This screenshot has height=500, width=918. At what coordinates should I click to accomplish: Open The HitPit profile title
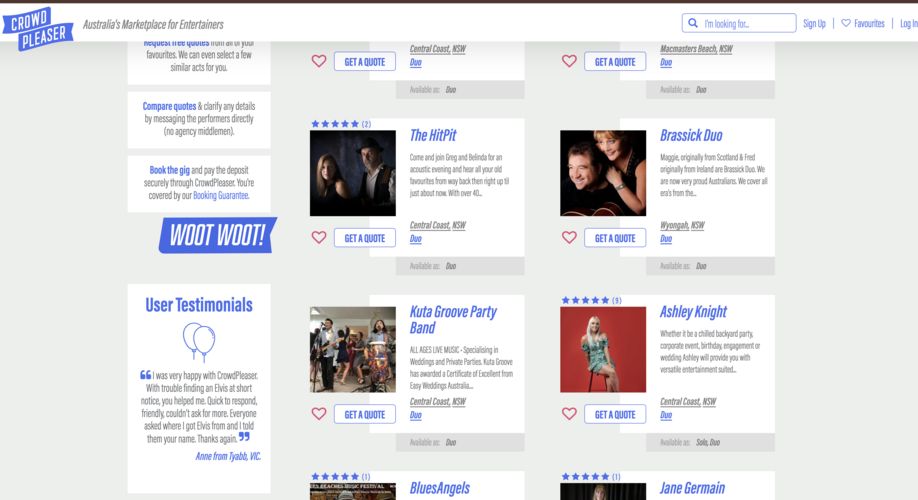[x=433, y=135]
